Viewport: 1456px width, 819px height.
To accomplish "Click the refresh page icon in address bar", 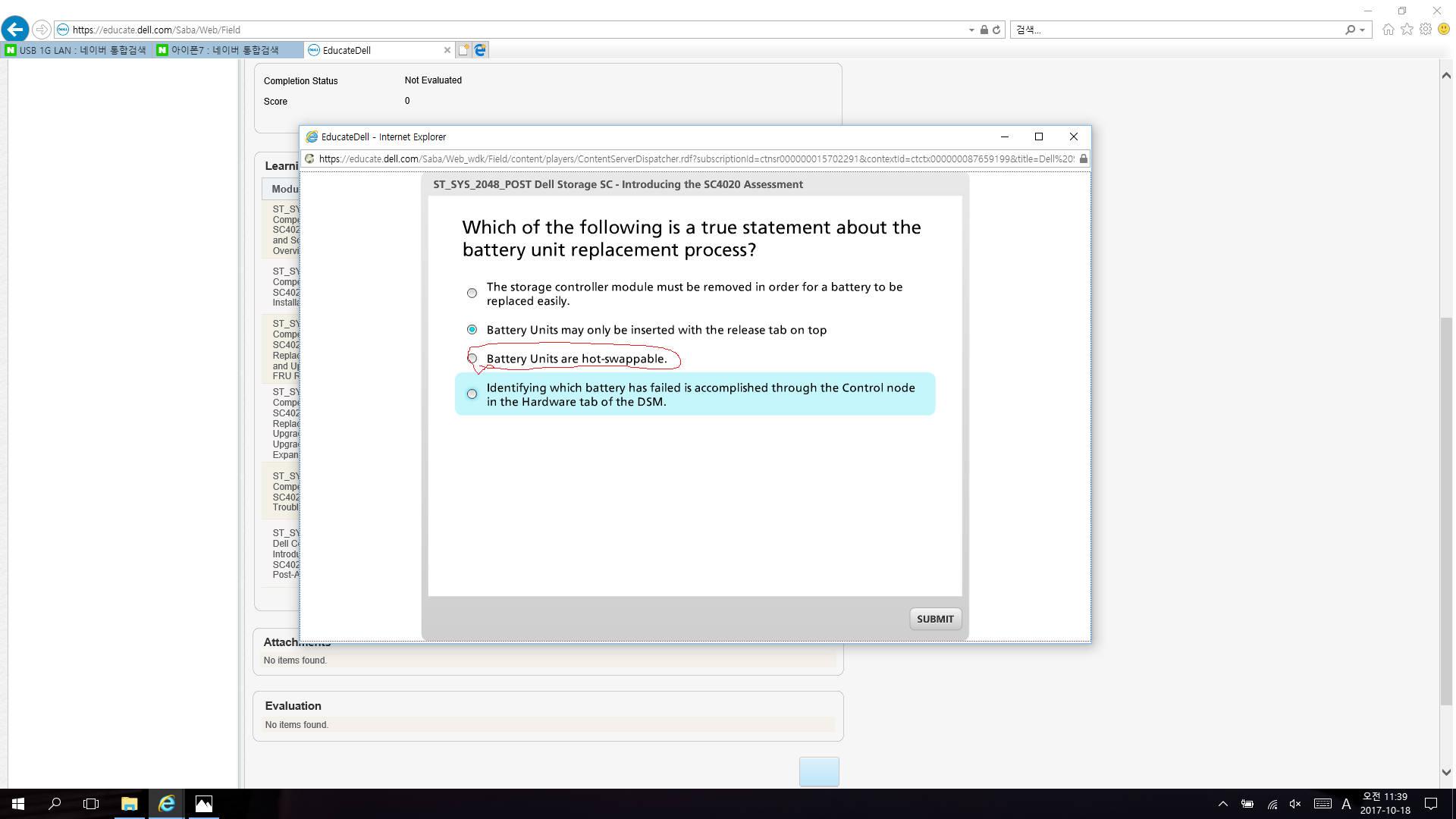I will pyautogui.click(x=996, y=30).
